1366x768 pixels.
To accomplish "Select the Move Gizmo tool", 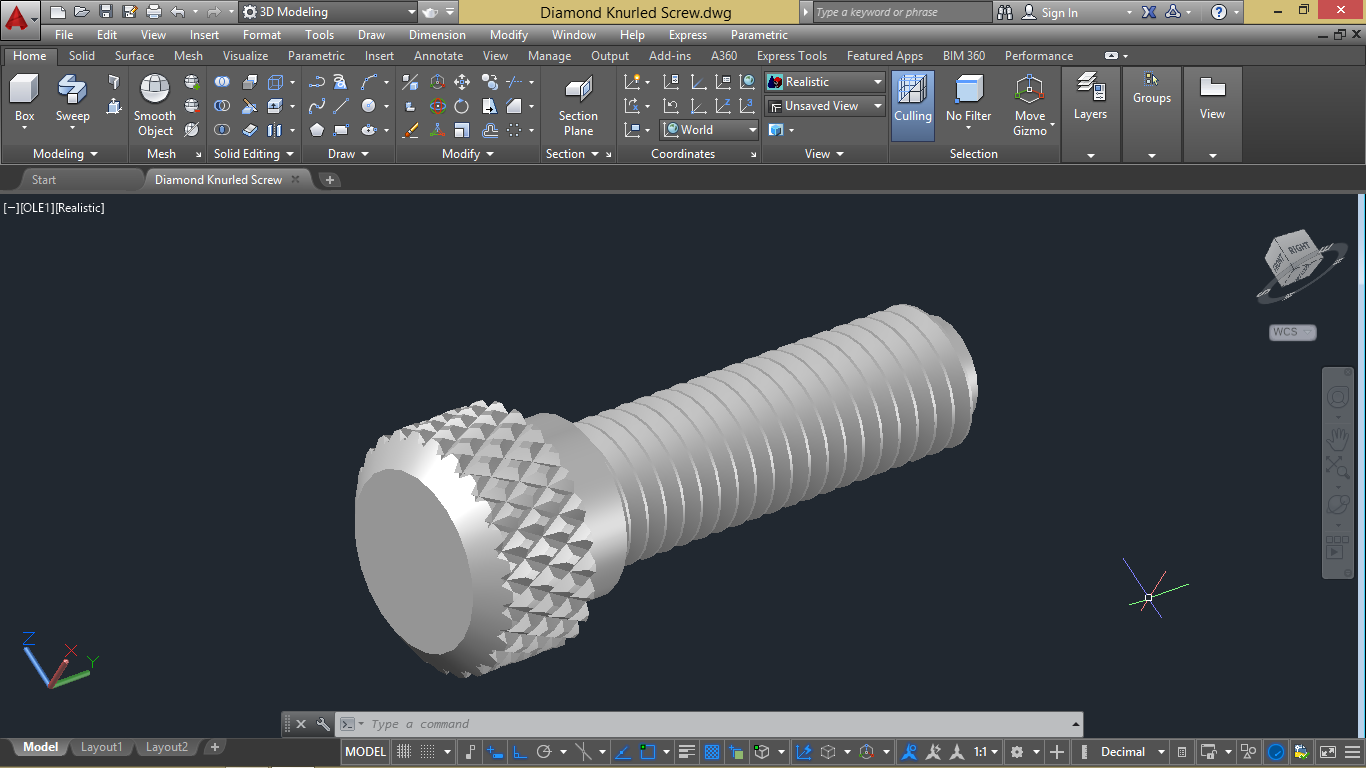I will 1029,106.
